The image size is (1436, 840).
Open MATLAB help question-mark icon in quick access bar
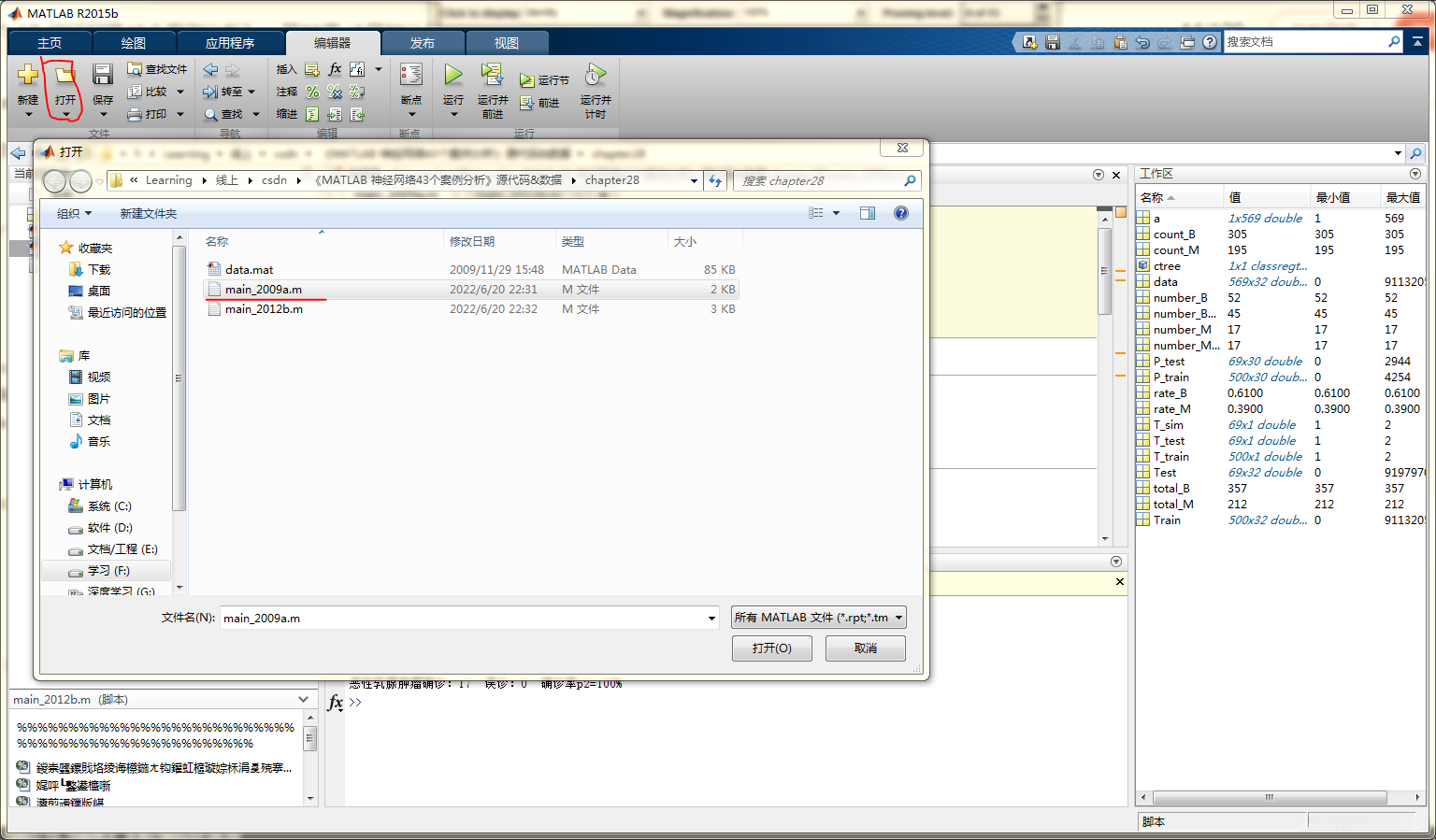click(x=1210, y=42)
